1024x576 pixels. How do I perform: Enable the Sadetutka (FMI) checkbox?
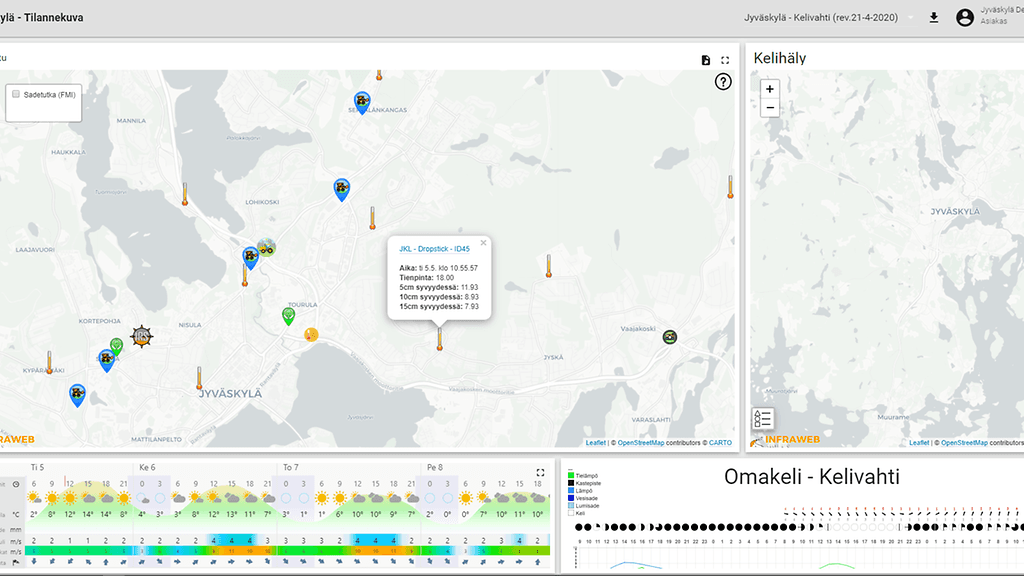[16, 94]
